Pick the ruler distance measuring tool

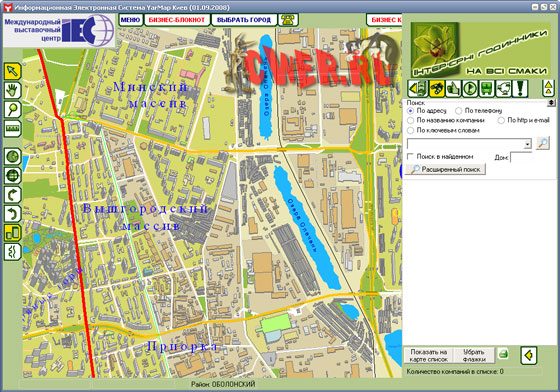pyautogui.click(x=12, y=128)
